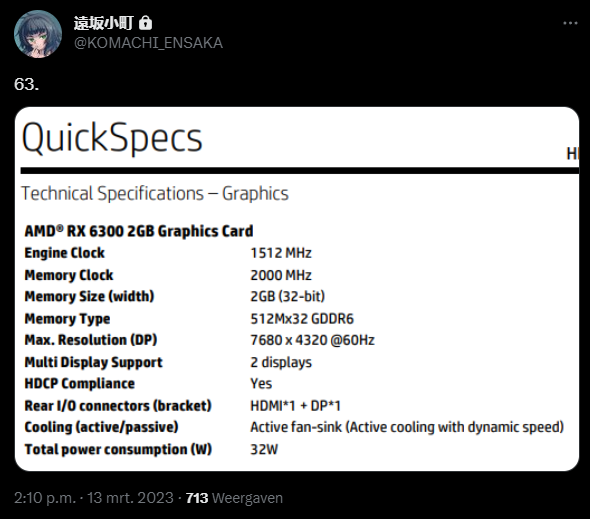Click the padlock protected-account icon
The image size is (590, 519).
tap(145, 23)
